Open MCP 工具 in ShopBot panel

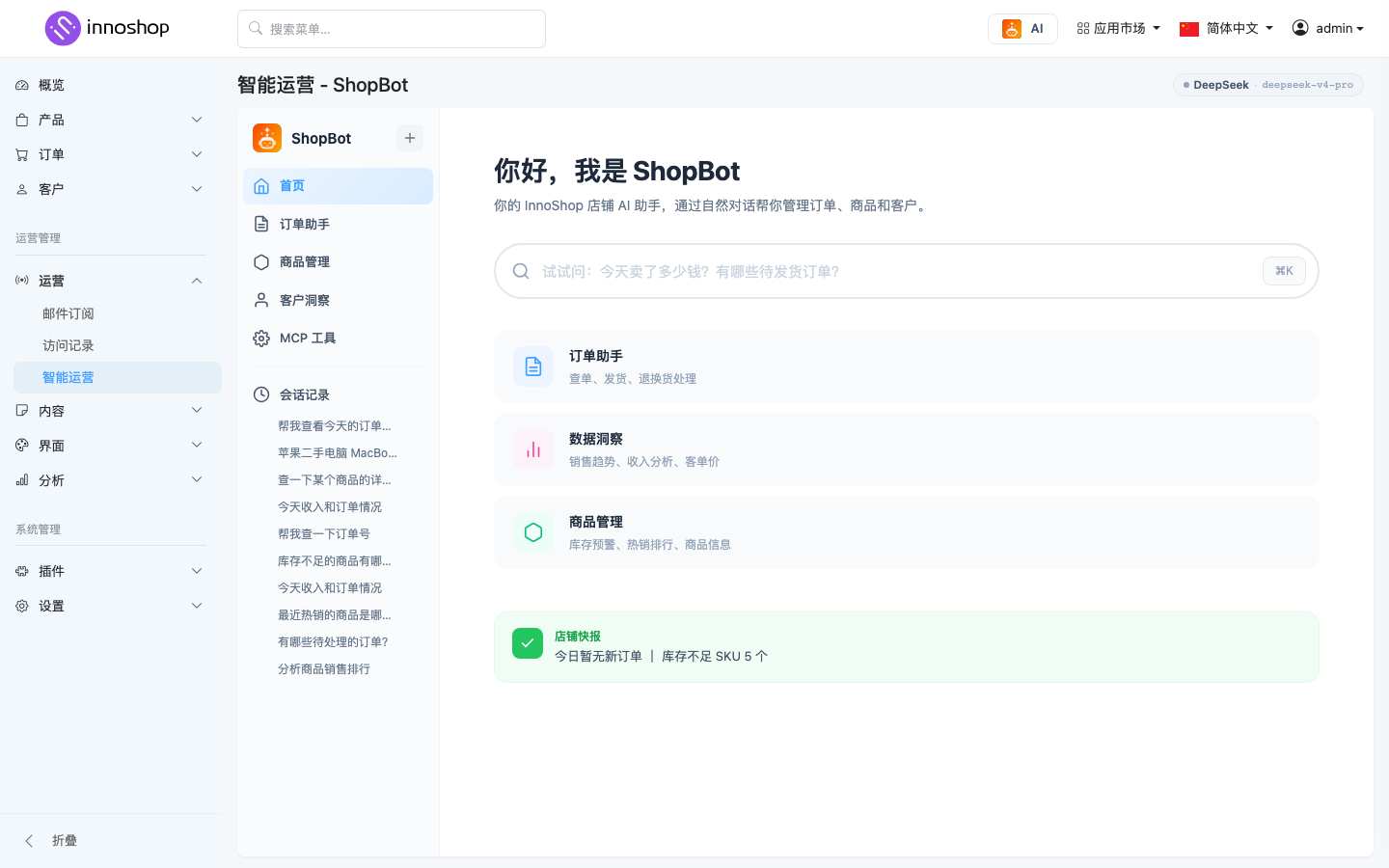(x=338, y=339)
